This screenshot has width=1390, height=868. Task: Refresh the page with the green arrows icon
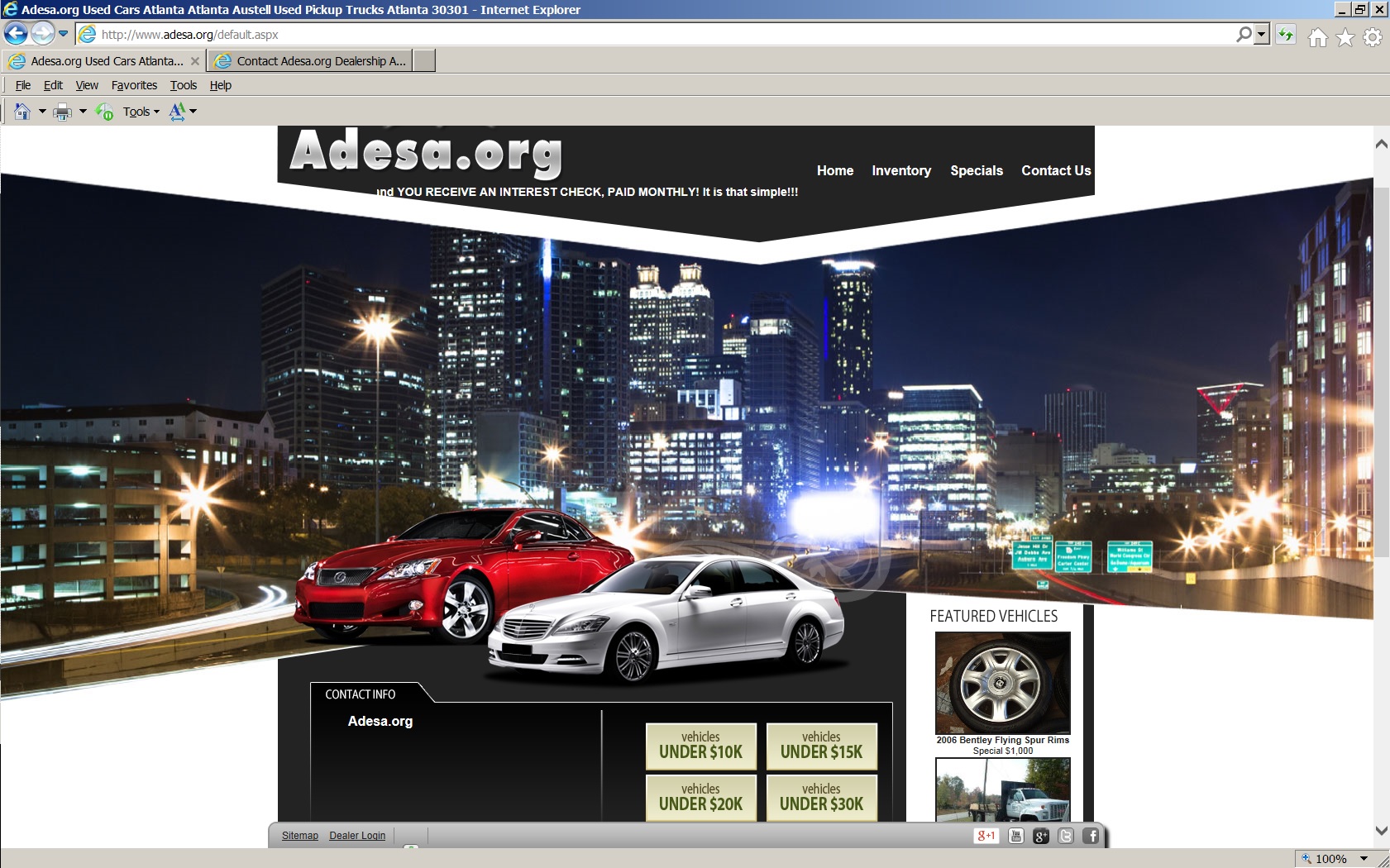click(1286, 35)
